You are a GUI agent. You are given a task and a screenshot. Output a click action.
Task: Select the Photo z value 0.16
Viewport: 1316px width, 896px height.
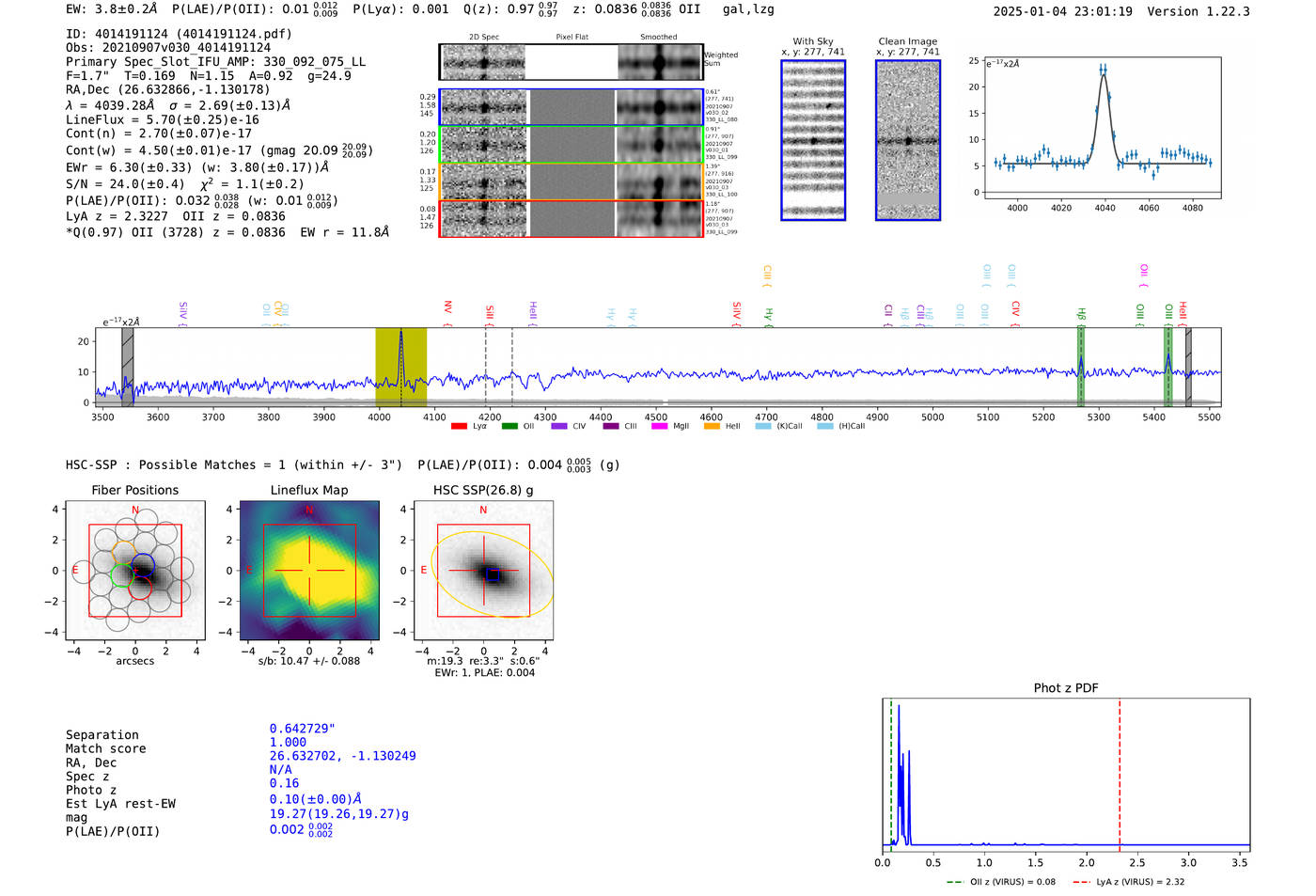(284, 783)
